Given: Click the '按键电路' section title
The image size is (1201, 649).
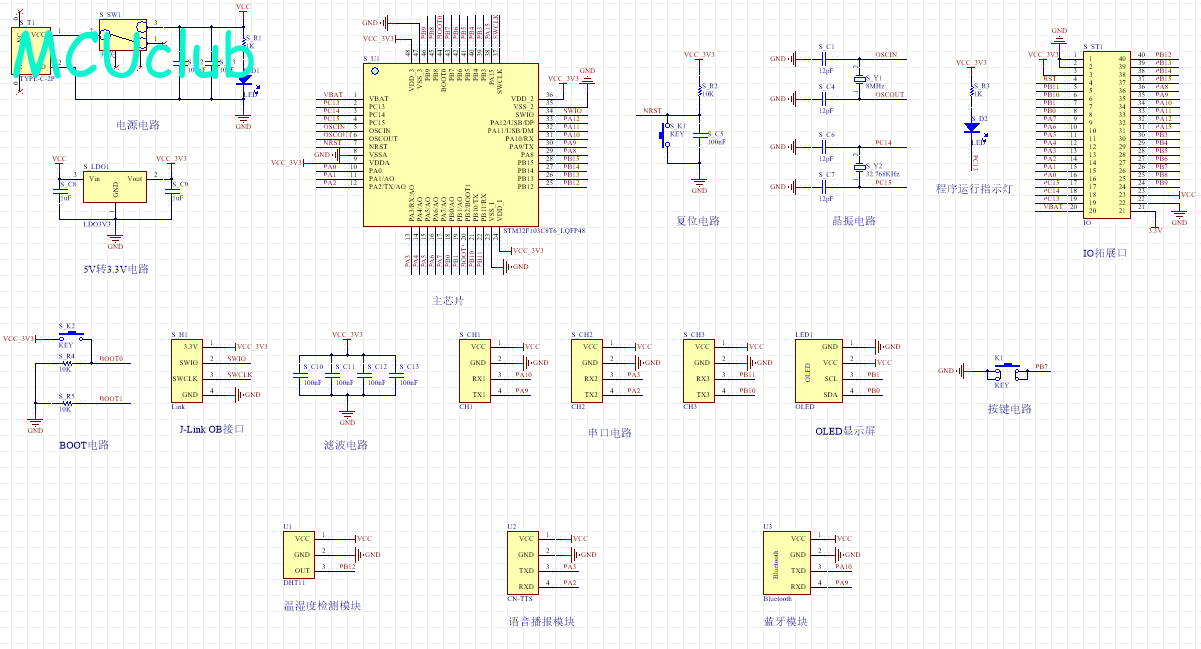Looking at the screenshot, I should (1010, 409).
